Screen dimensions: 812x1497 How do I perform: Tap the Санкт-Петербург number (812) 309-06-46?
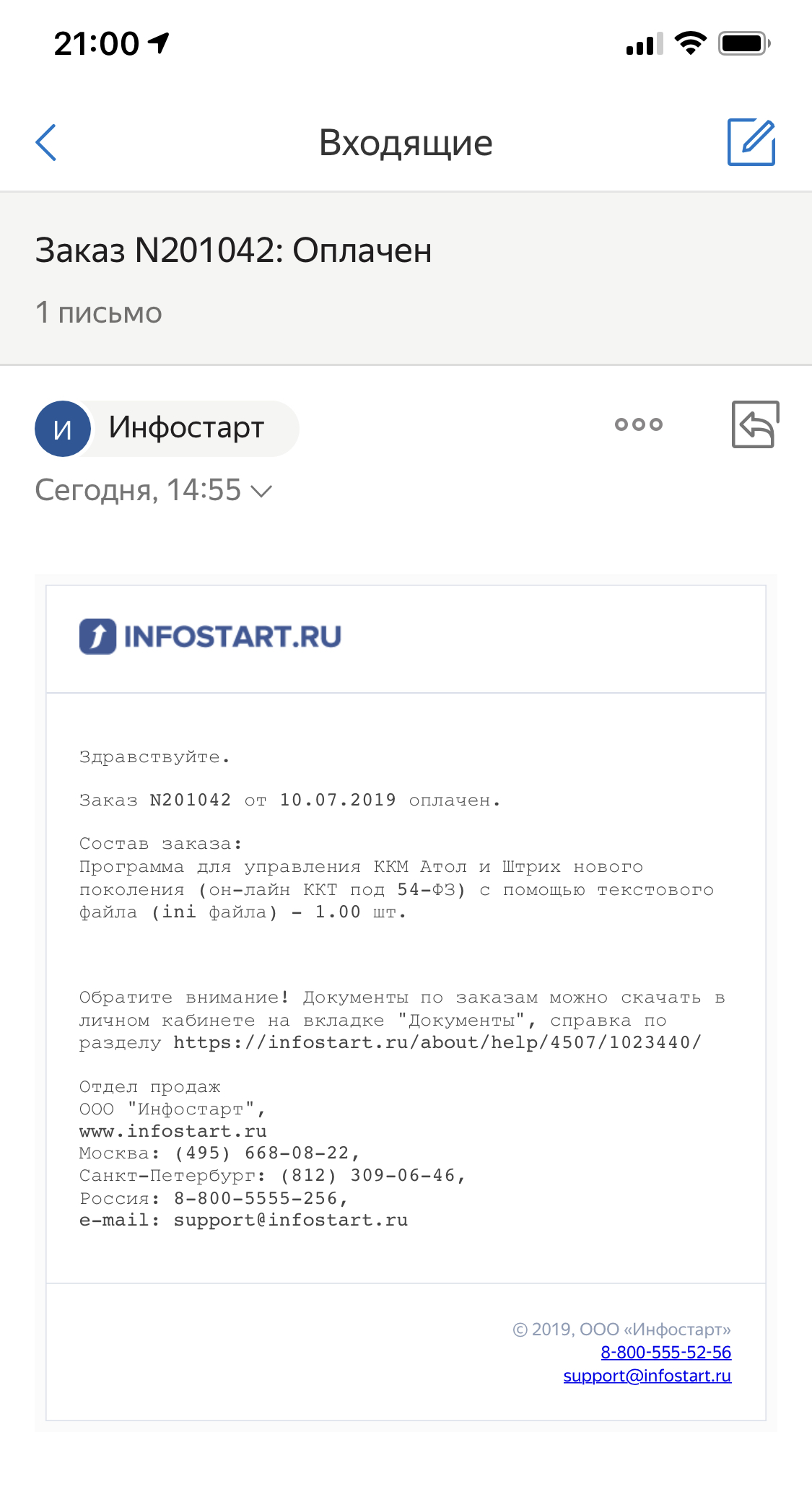372,1176
